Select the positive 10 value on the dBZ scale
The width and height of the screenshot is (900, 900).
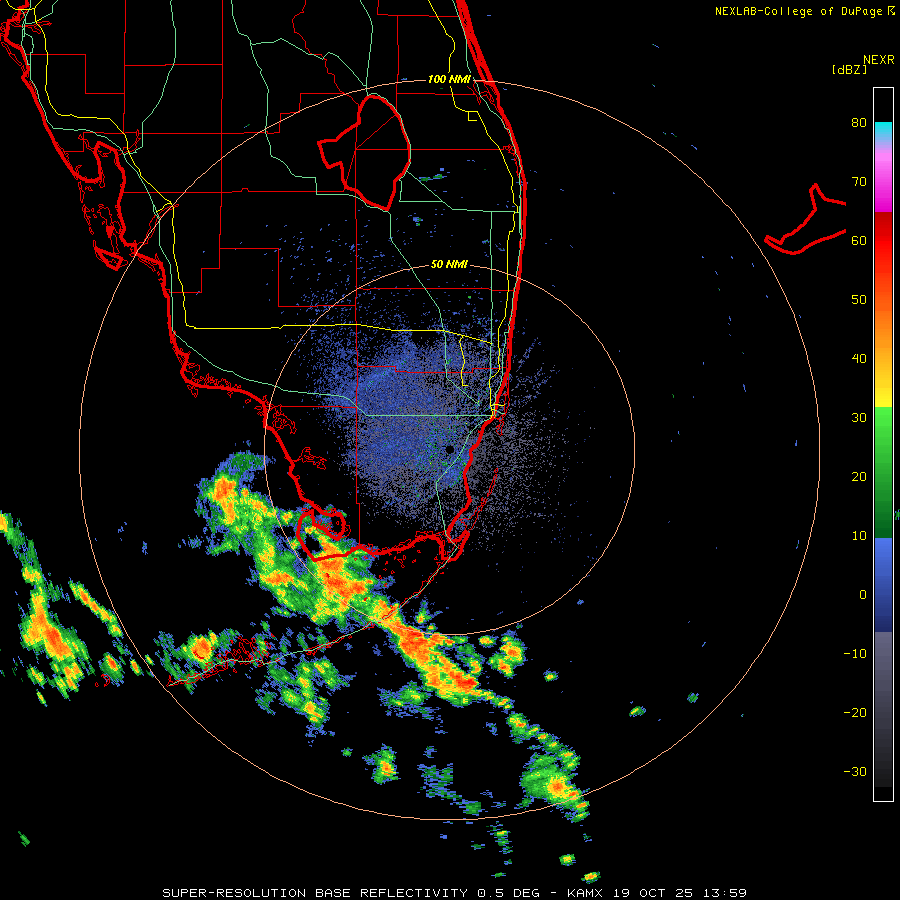click(859, 536)
